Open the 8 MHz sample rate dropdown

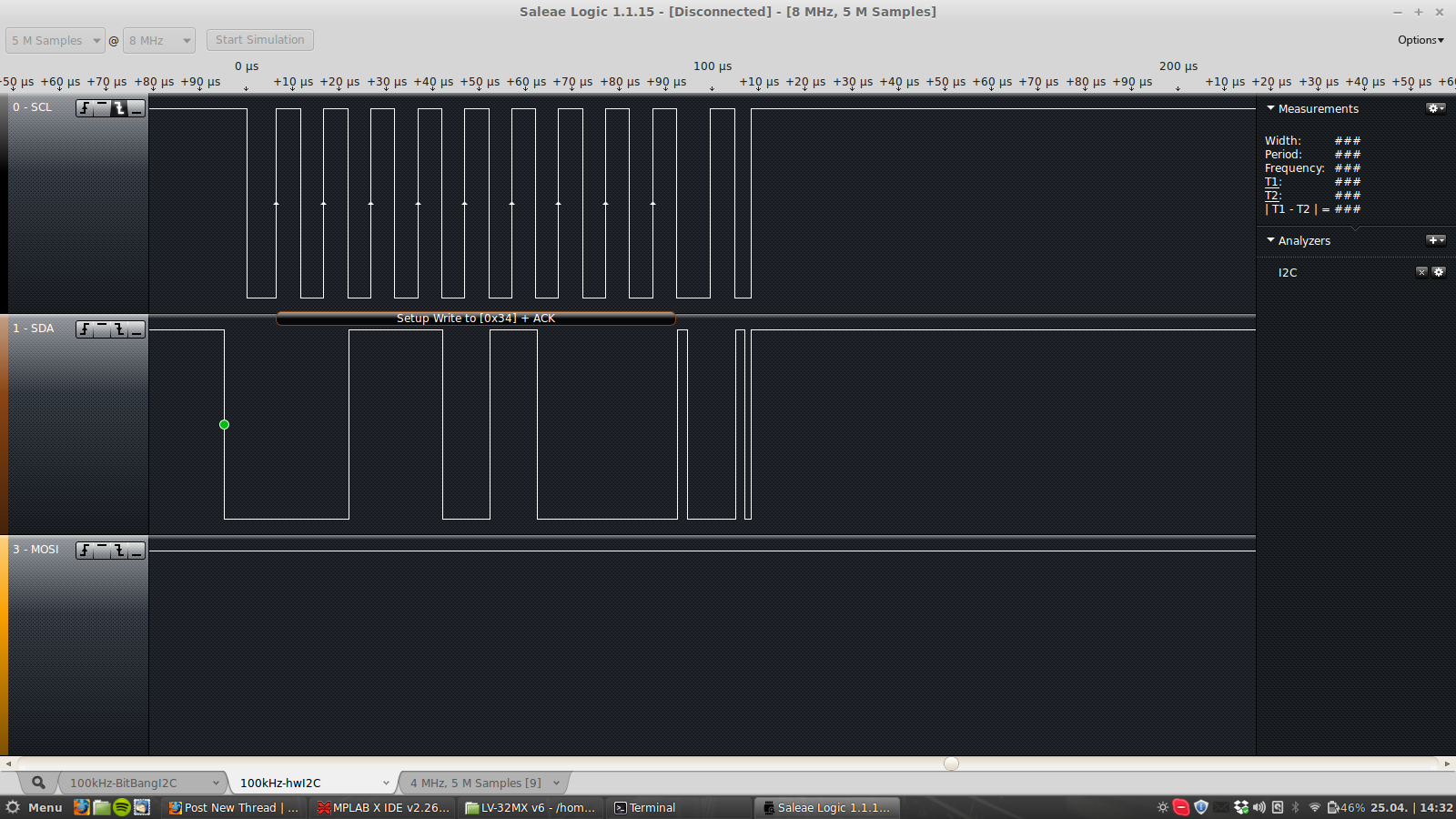pyautogui.click(x=159, y=40)
